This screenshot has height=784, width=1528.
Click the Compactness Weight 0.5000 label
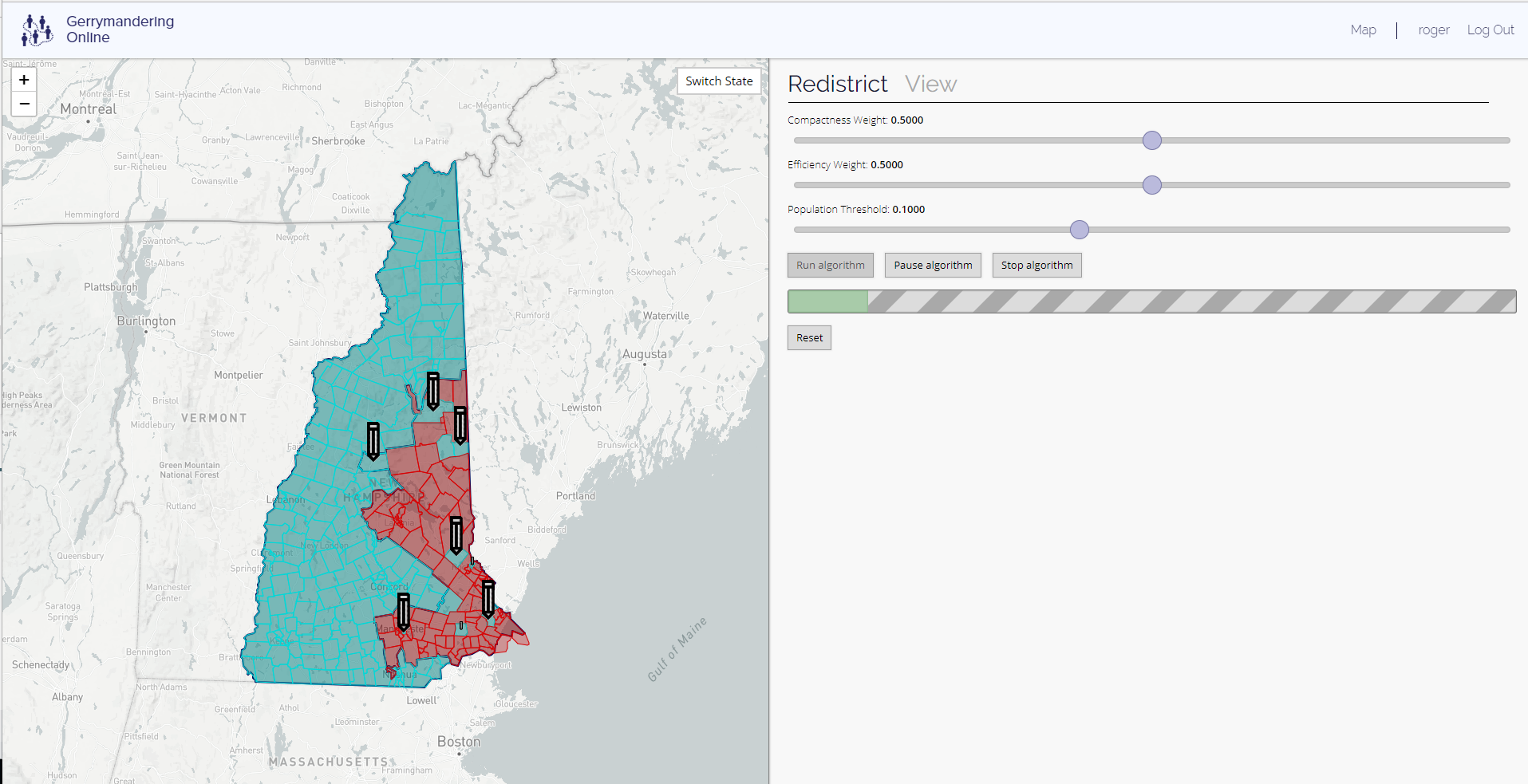[x=855, y=120]
